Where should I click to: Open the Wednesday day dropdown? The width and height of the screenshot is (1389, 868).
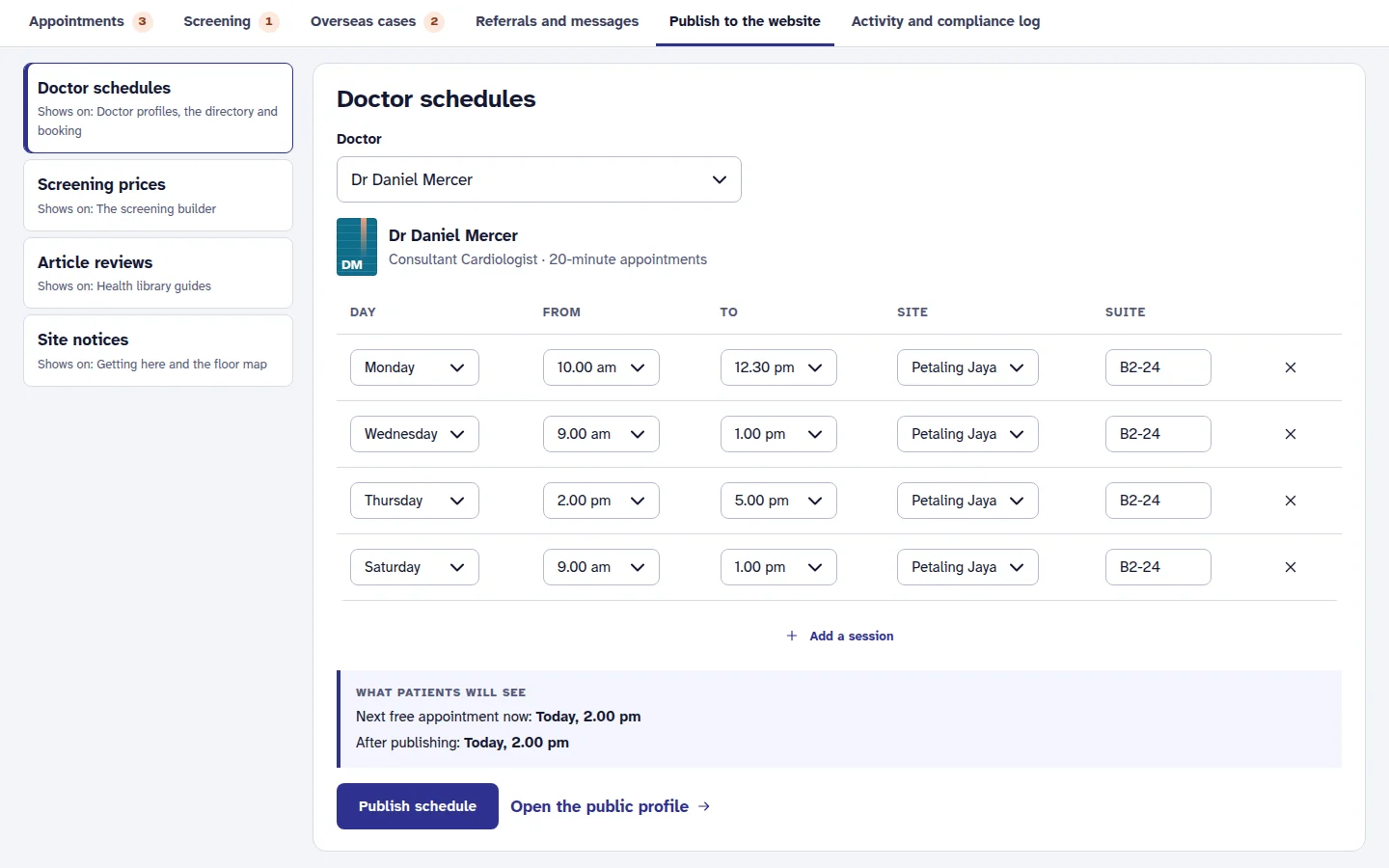tap(415, 434)
